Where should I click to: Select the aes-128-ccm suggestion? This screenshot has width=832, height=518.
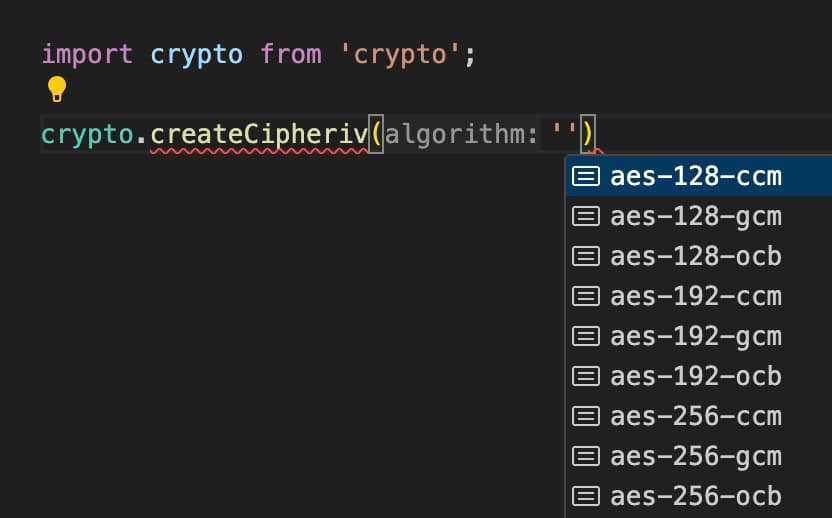[x=699, y=176]
